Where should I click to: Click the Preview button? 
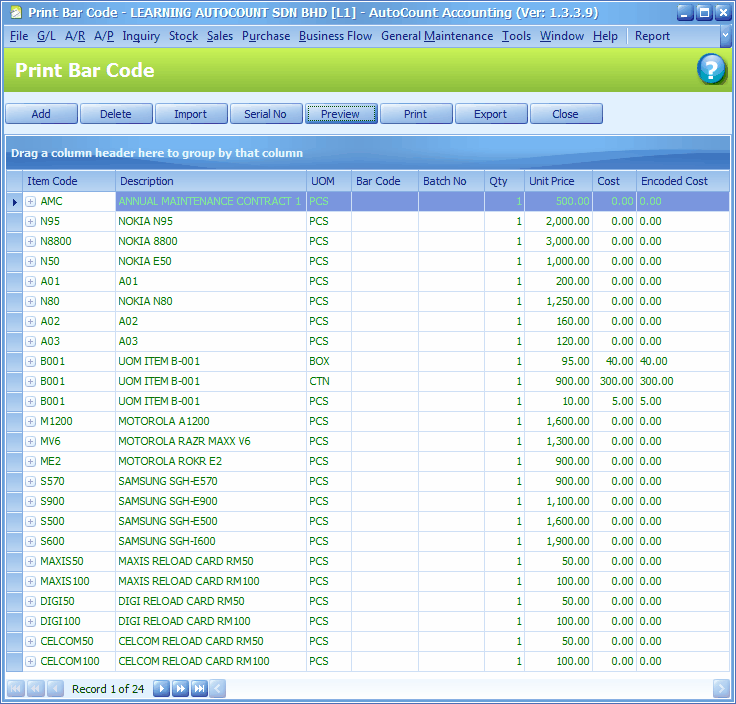coord(341,114)
